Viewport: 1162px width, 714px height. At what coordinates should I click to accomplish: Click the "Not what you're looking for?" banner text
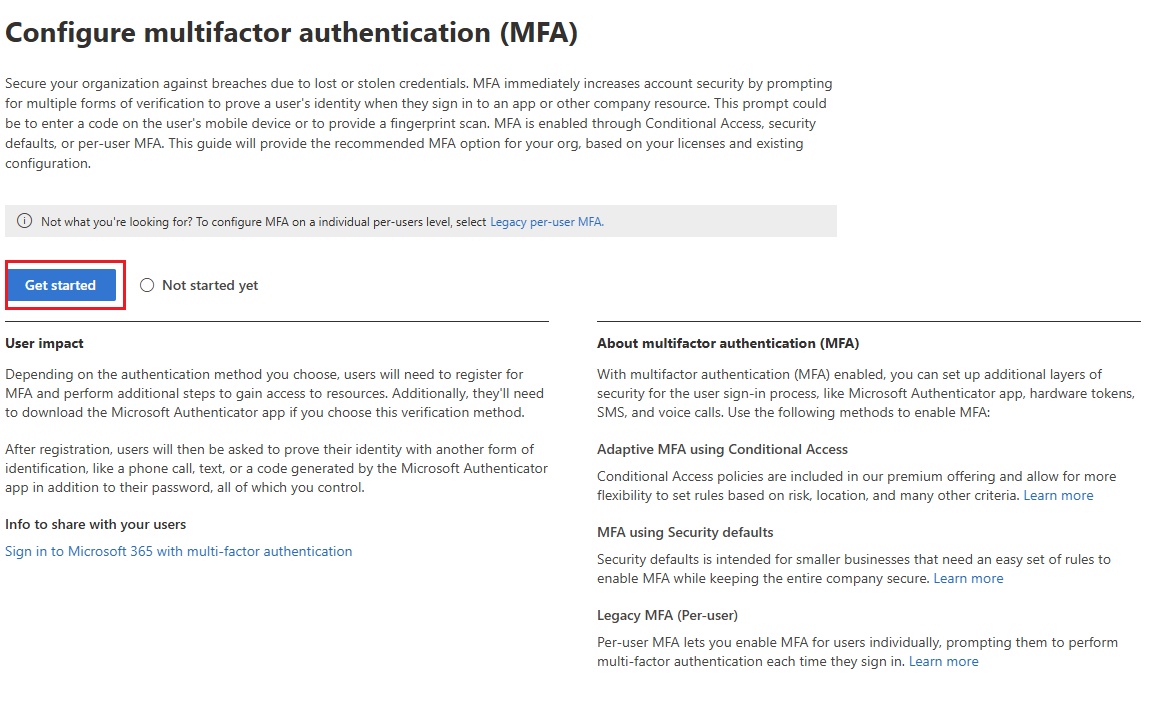pyautogui.click(x=248, y=222)
